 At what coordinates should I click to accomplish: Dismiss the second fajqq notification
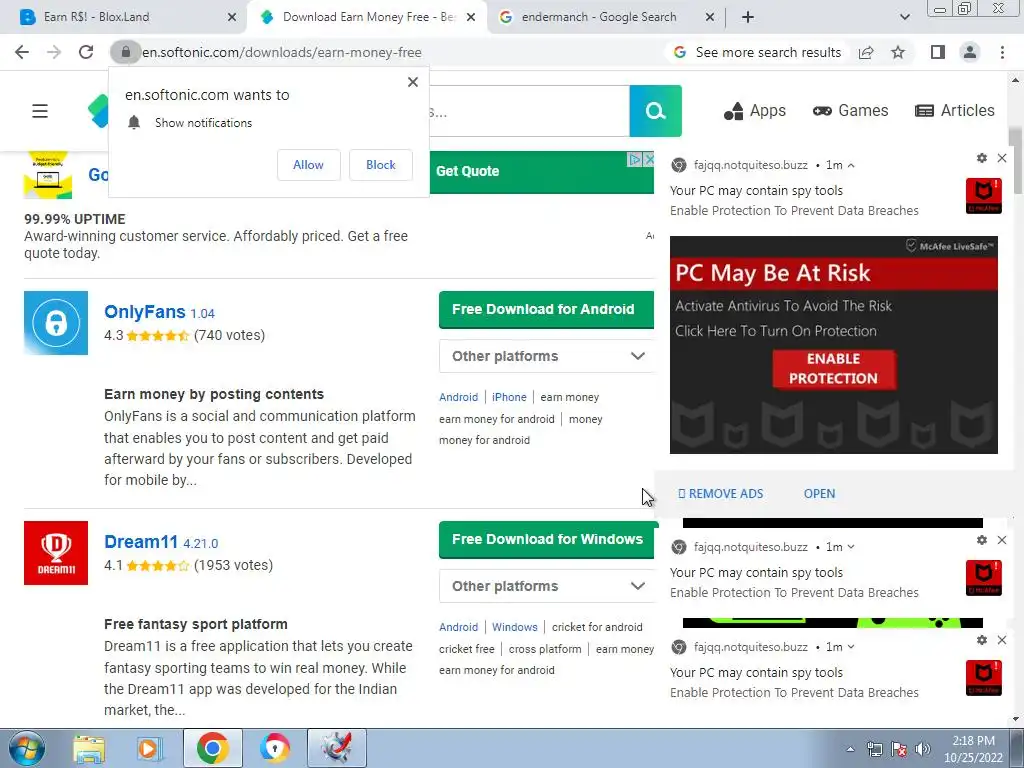point(1002,540)
